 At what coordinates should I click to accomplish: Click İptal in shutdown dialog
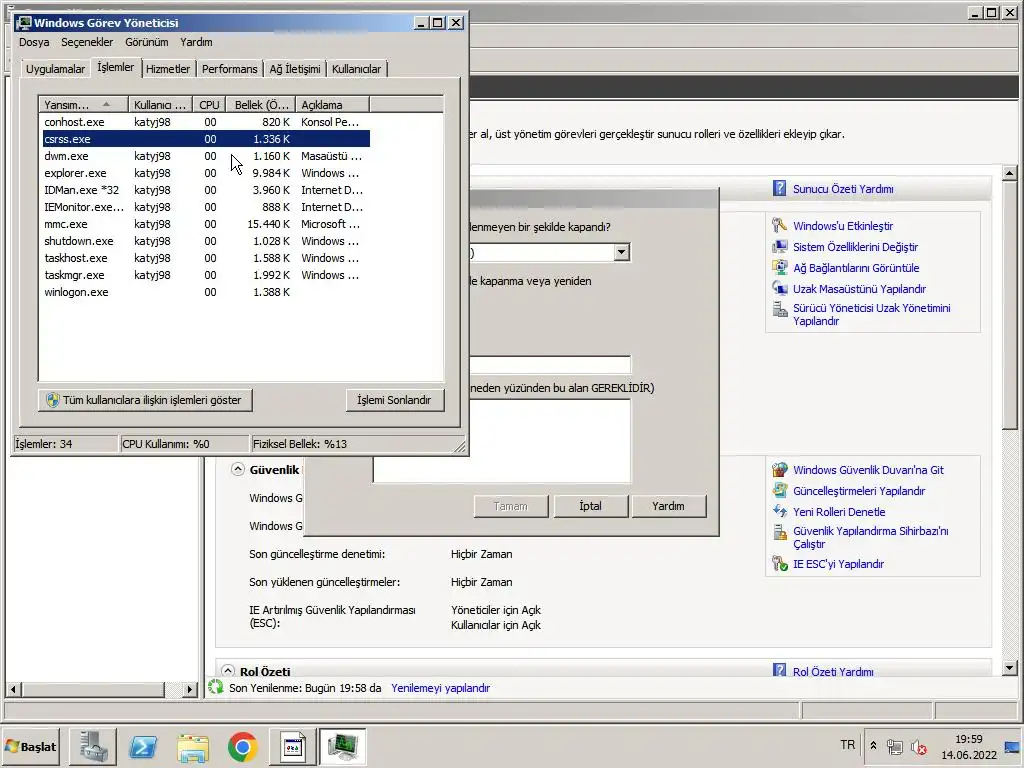(590, 505)
